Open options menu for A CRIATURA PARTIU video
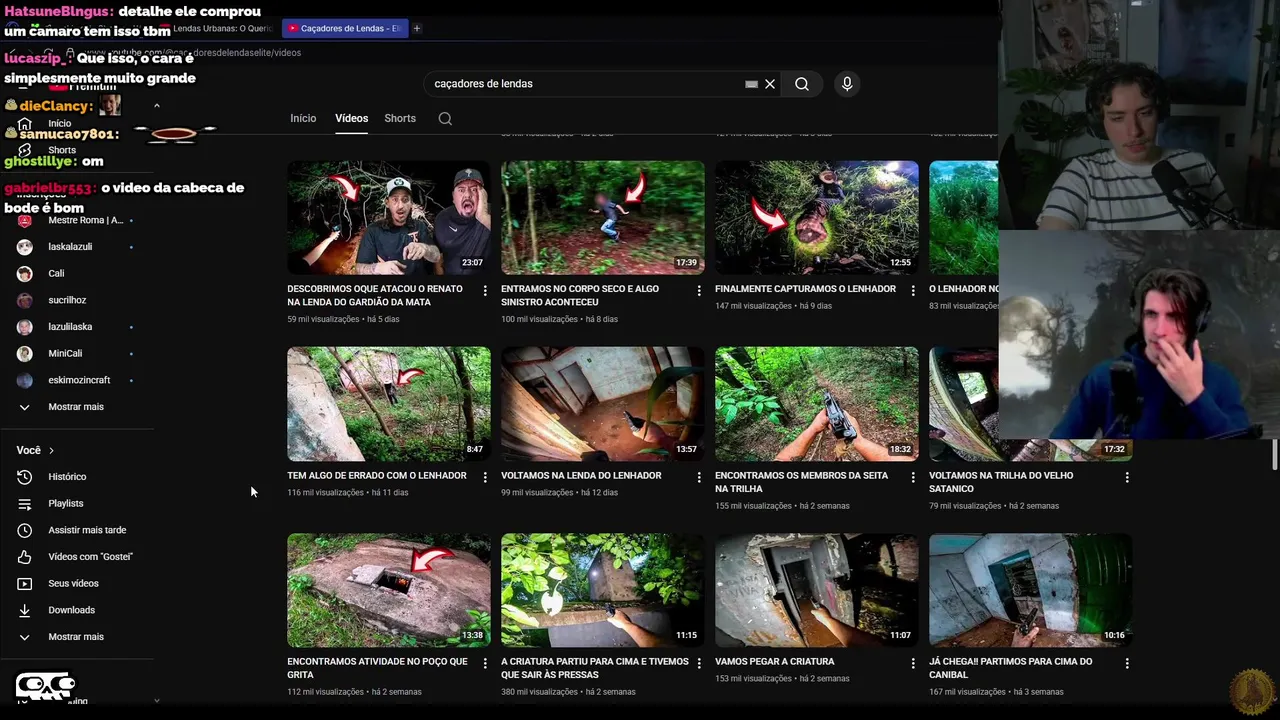 pos(699,663)
